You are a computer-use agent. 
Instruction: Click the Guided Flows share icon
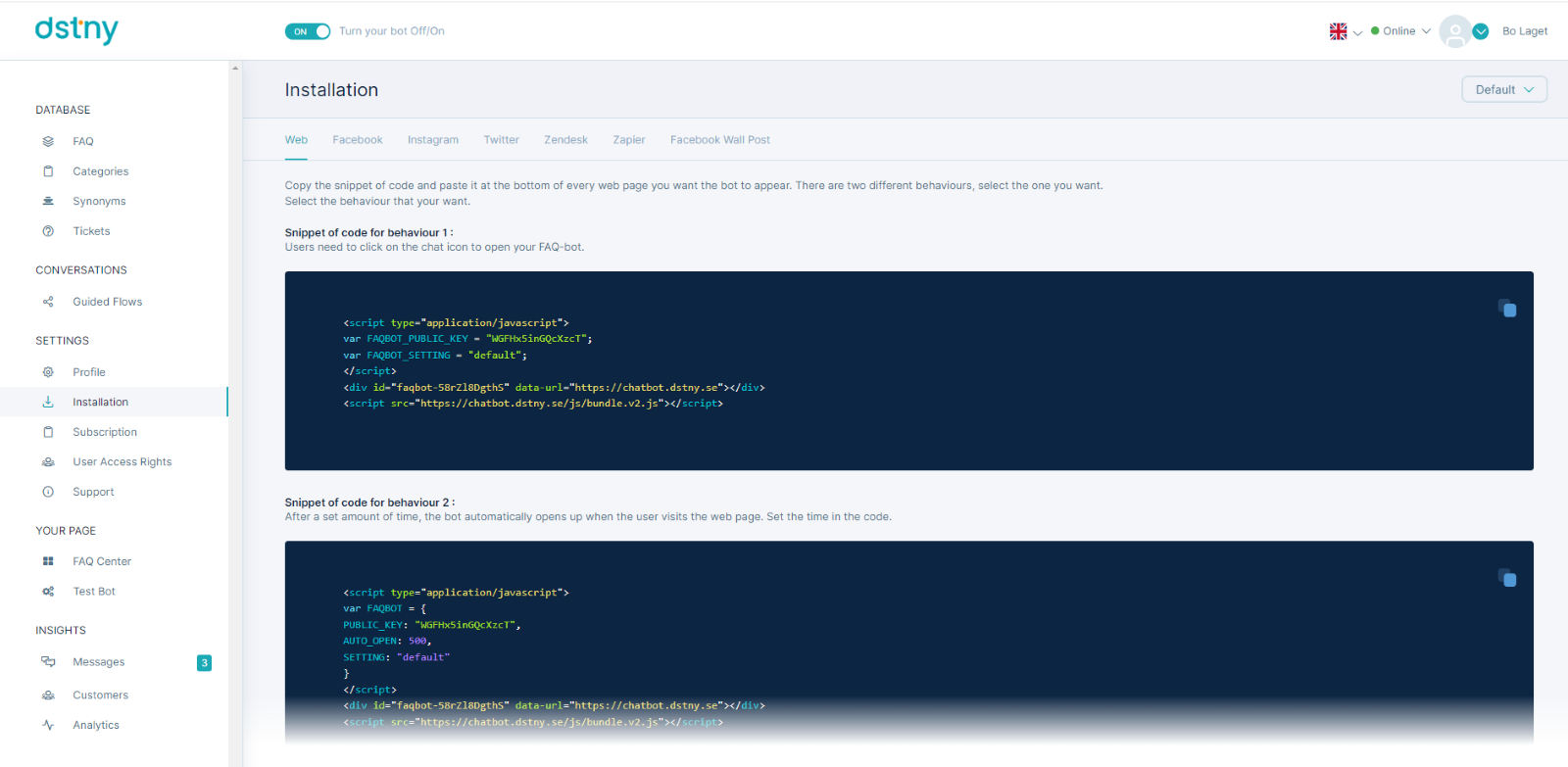coord(48,302)
